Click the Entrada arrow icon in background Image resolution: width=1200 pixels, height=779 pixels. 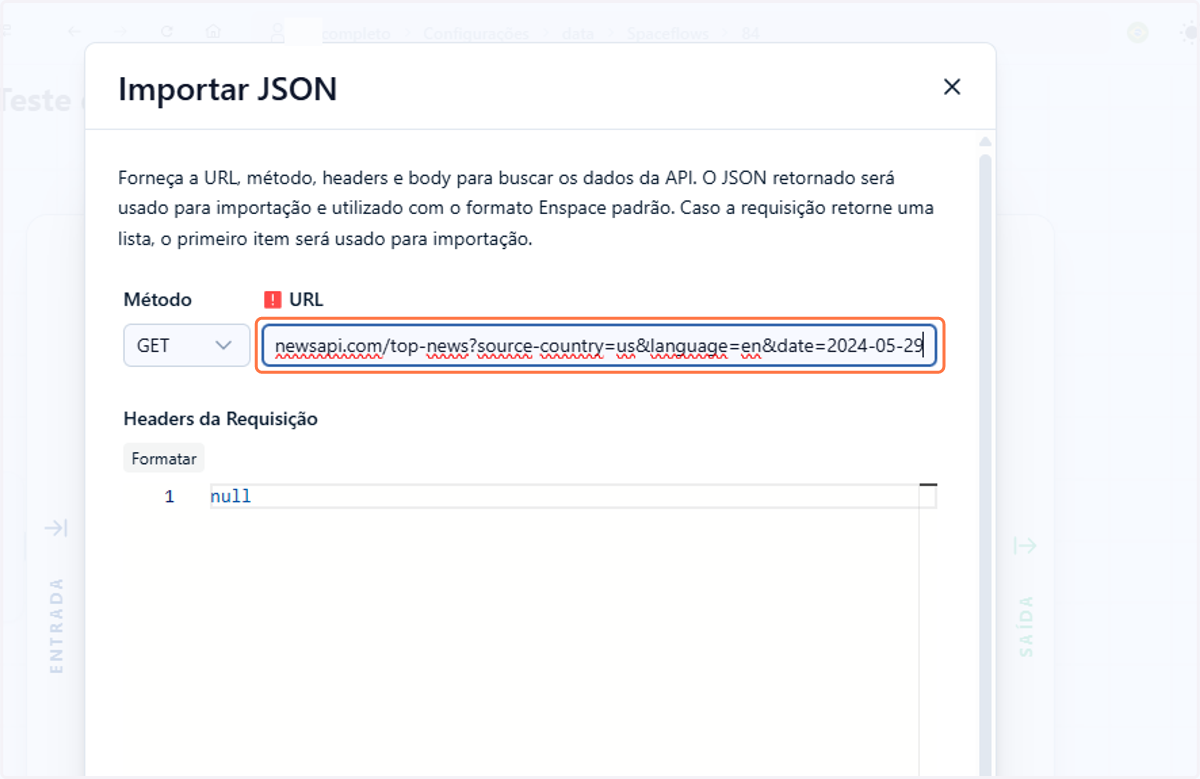pyautogui.click(x=56, y=528)
